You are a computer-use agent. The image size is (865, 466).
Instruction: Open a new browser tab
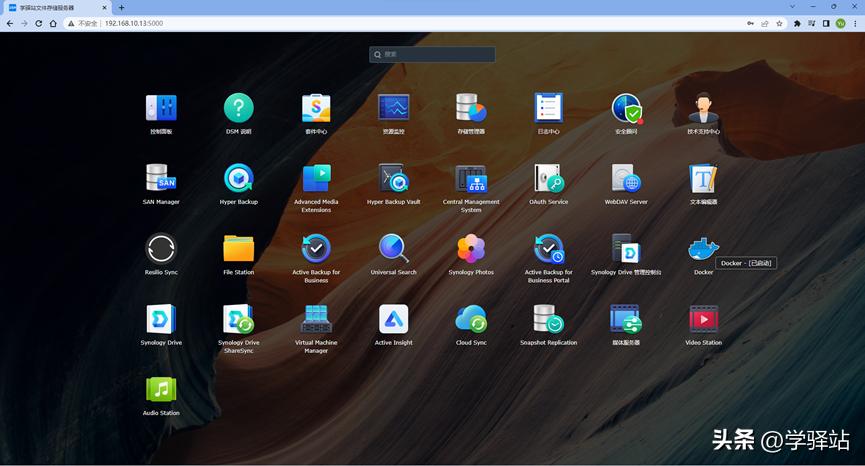click(122, 7)
